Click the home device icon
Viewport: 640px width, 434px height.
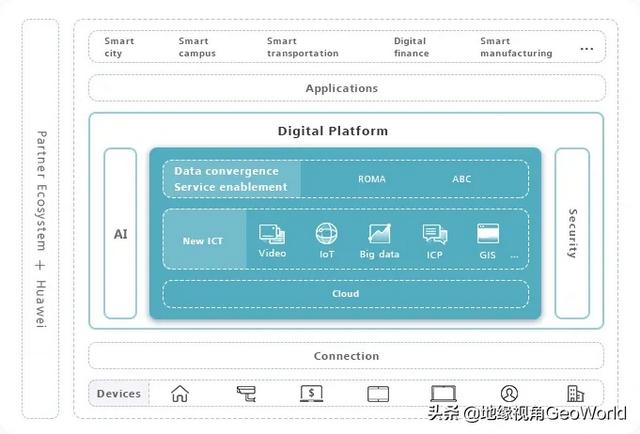point(180,394)
